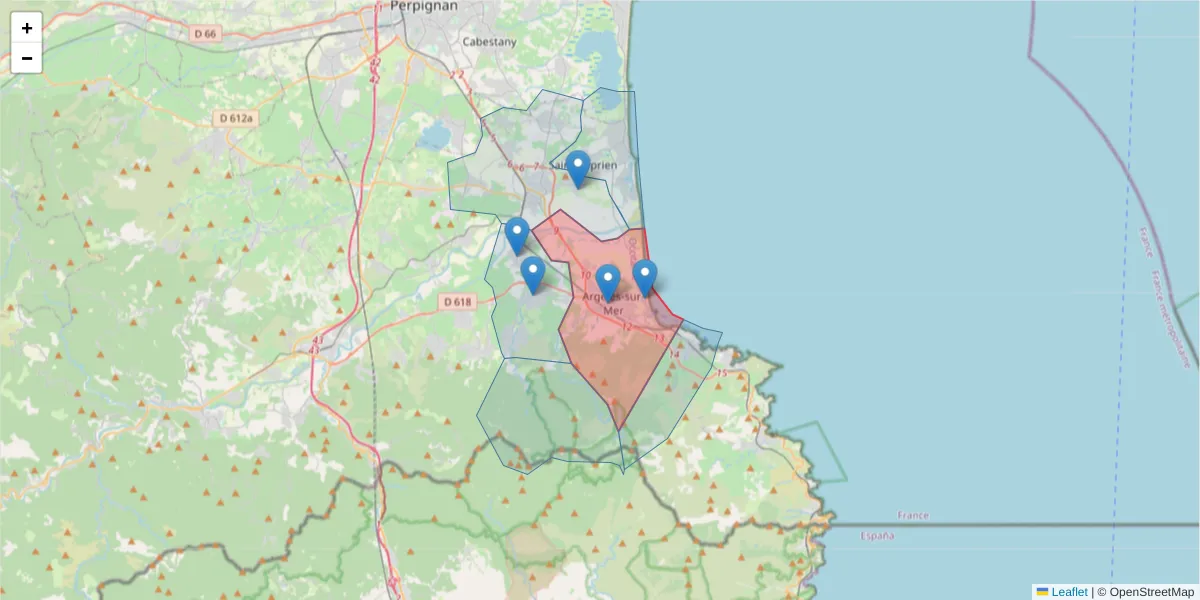Viewport: 1200px width, 600px height.
Task: Click the D 618 road shield label
Action: click(x=458, y=301)
